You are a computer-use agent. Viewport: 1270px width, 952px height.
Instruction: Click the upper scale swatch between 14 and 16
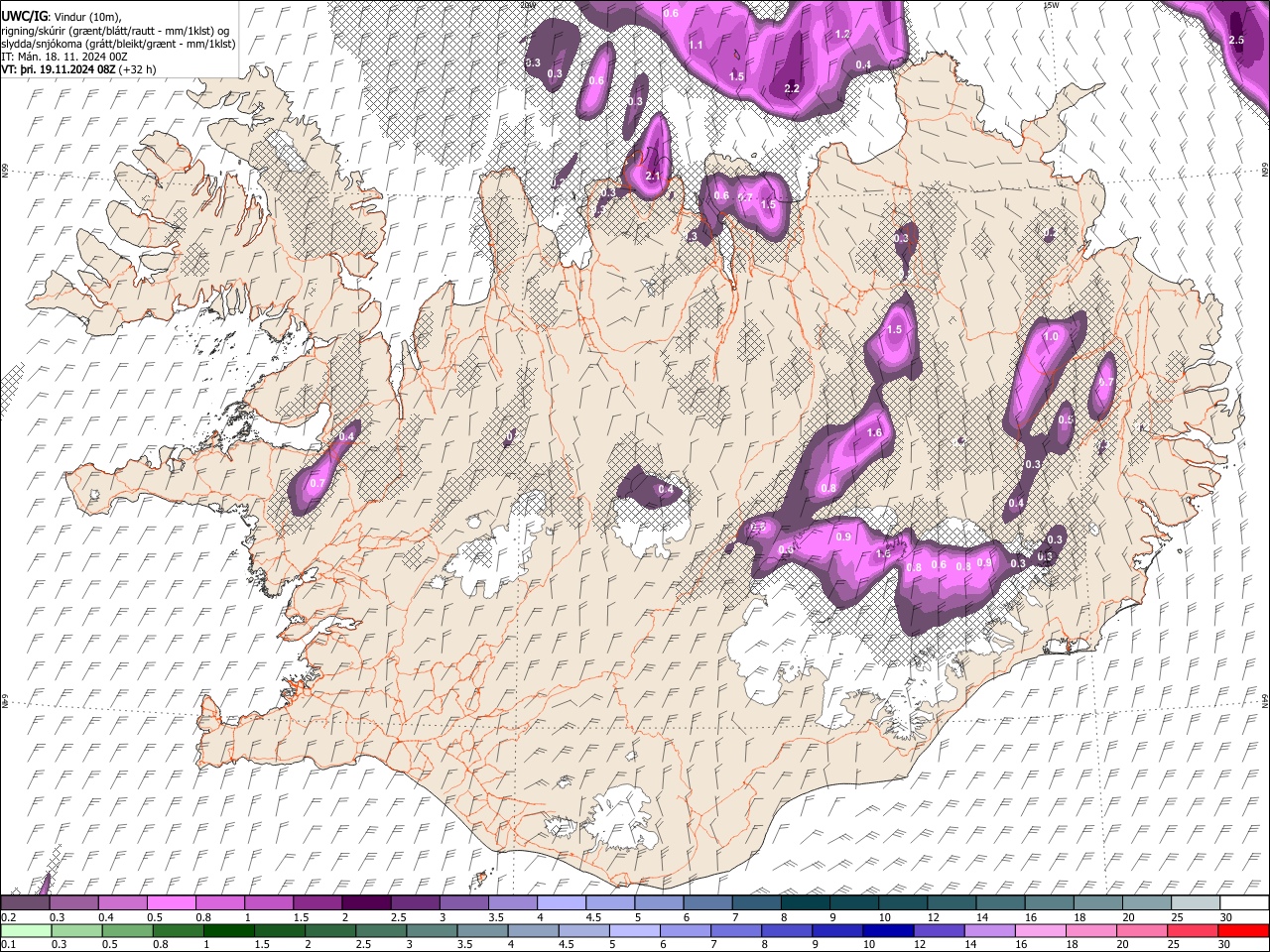click(1001, 903)
